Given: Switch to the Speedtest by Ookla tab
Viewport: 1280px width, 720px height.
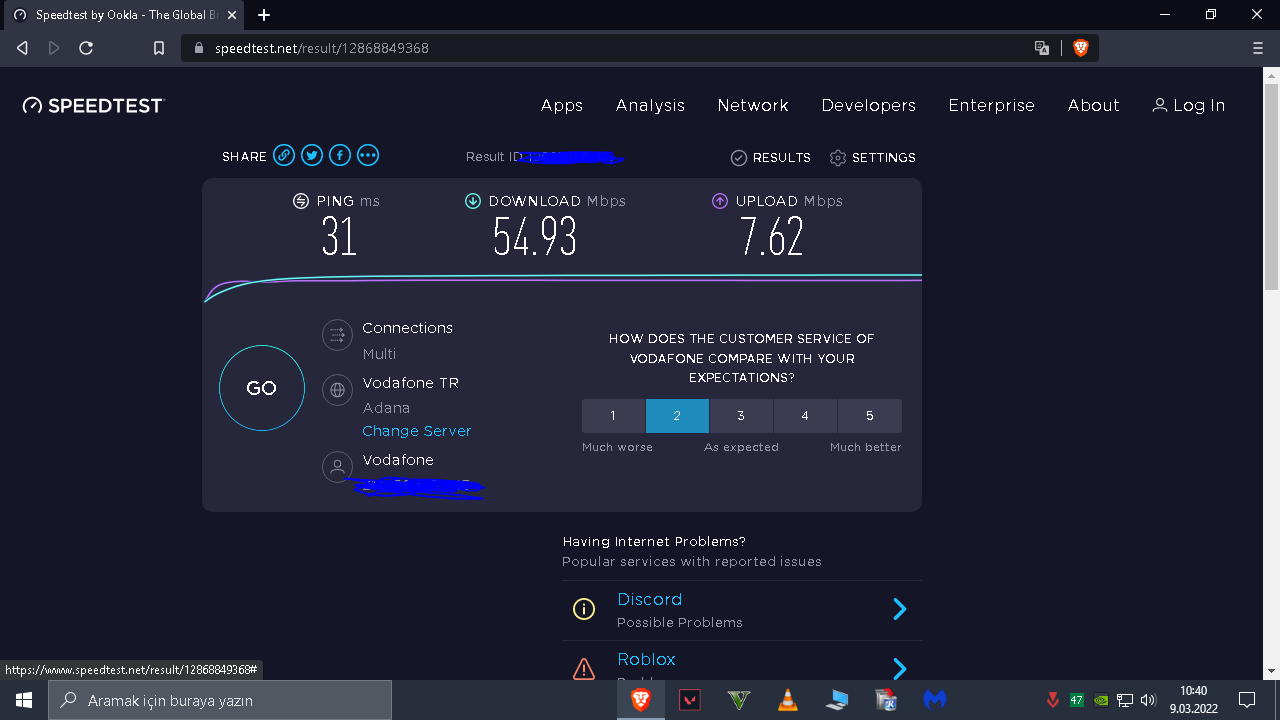Looking at the screenshot, I should [x=124, y=15].
